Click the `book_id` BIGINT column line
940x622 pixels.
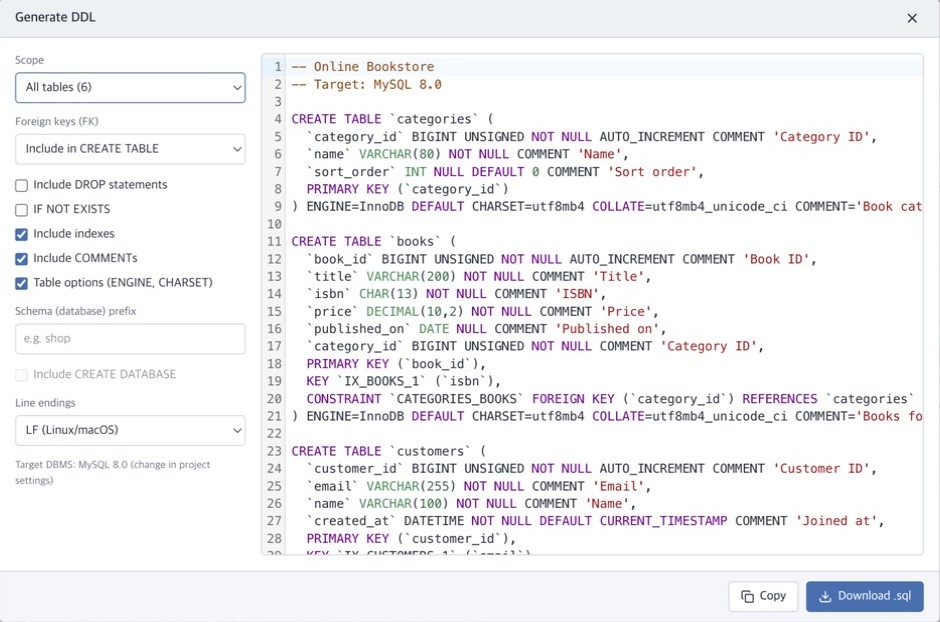pyautogui.click(x=561, y=259)
